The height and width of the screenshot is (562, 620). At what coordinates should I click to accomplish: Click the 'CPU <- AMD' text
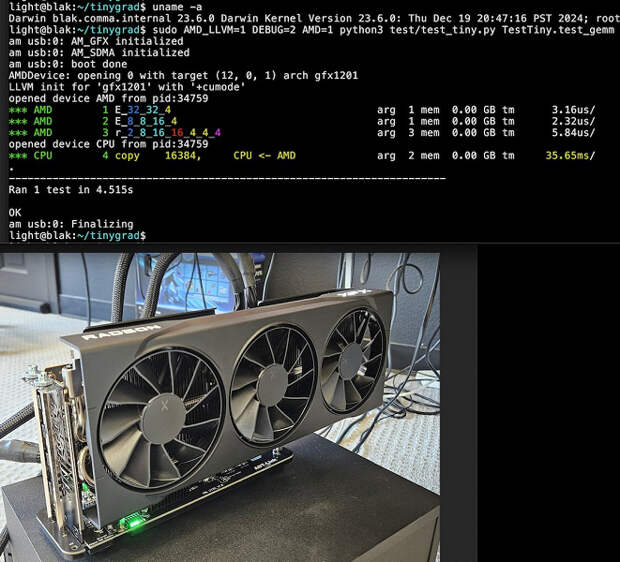[x=265, y=156]
